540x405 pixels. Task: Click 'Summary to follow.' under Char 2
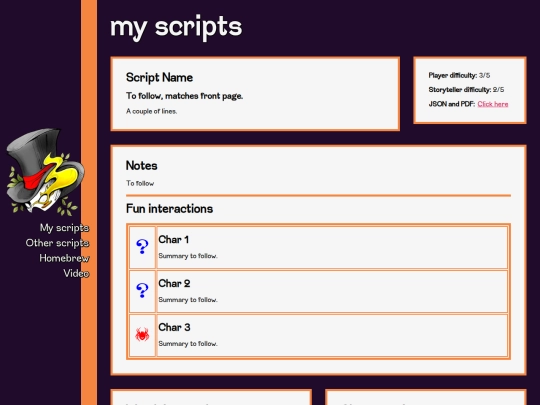(188, 300)
